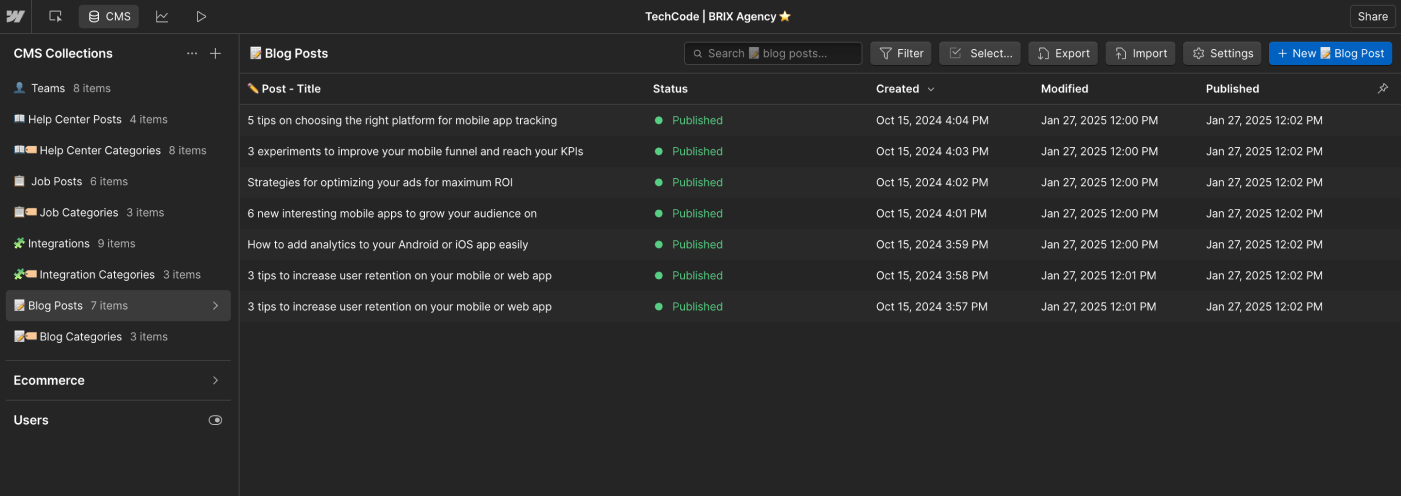
Task: Click the Select... button
Action: click(980, 53)
